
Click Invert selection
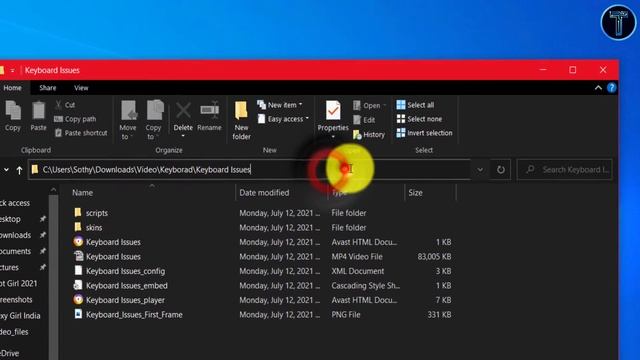(424, 133)
